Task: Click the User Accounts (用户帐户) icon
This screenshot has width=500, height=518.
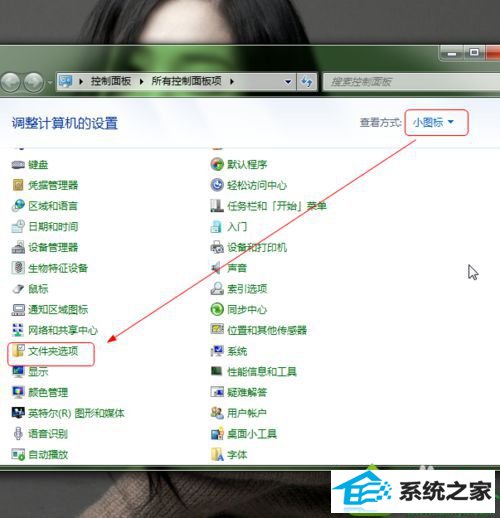Action: [217, 413]
